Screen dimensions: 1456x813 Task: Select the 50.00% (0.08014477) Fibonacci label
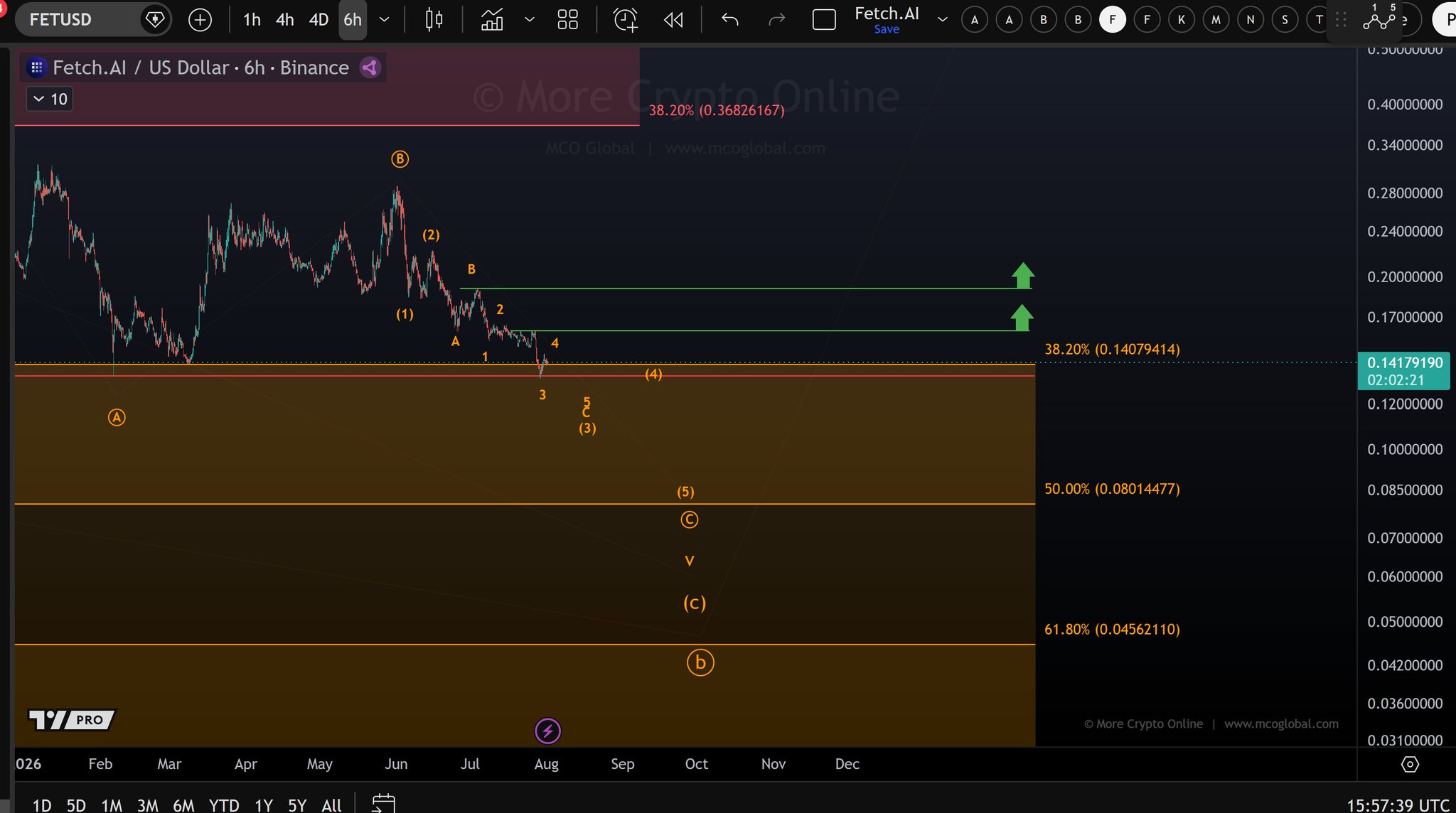coord(1112,489)
